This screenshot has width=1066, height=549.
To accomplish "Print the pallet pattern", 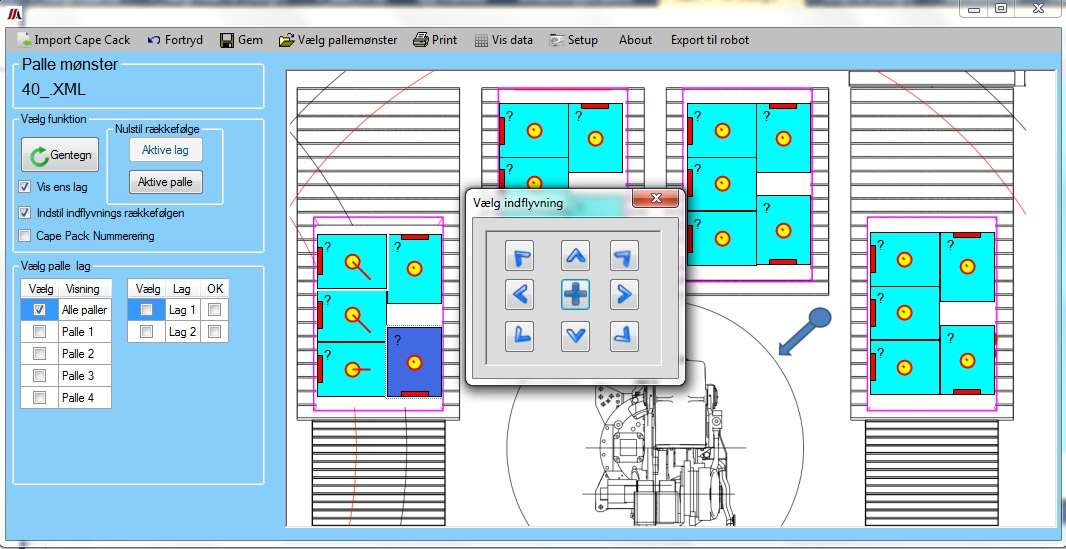I will pos(435,40).
